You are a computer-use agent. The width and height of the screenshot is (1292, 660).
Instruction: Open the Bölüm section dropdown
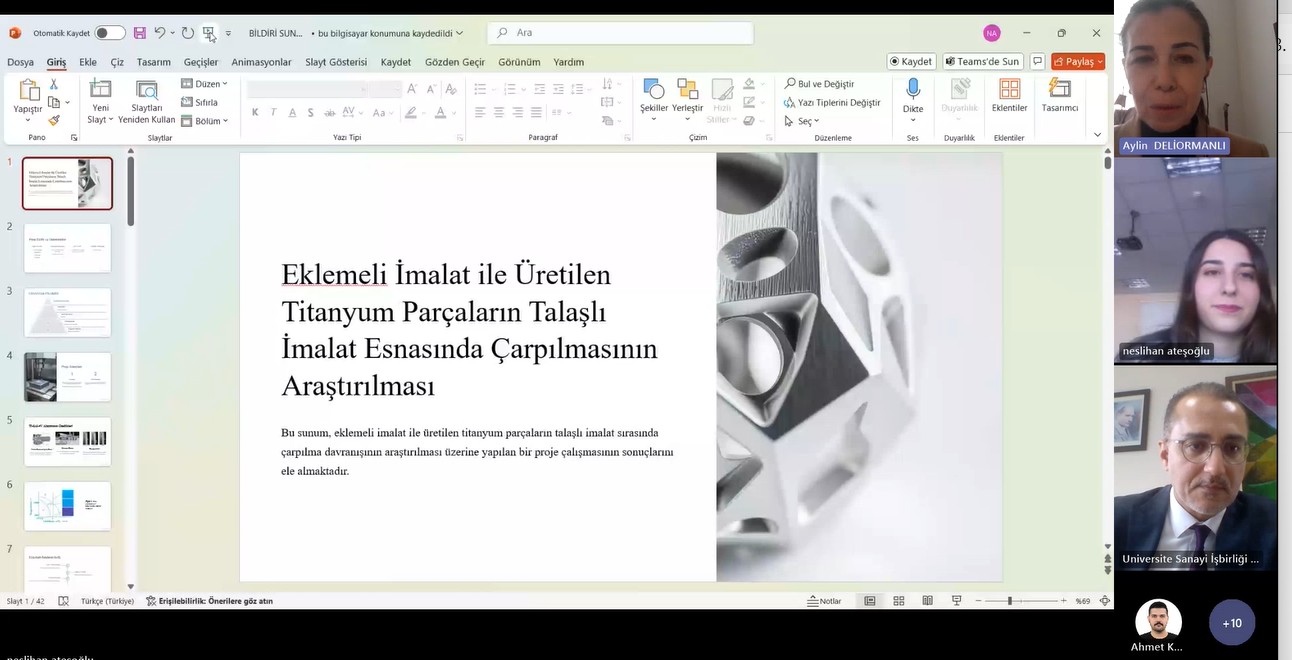point(205,121)
